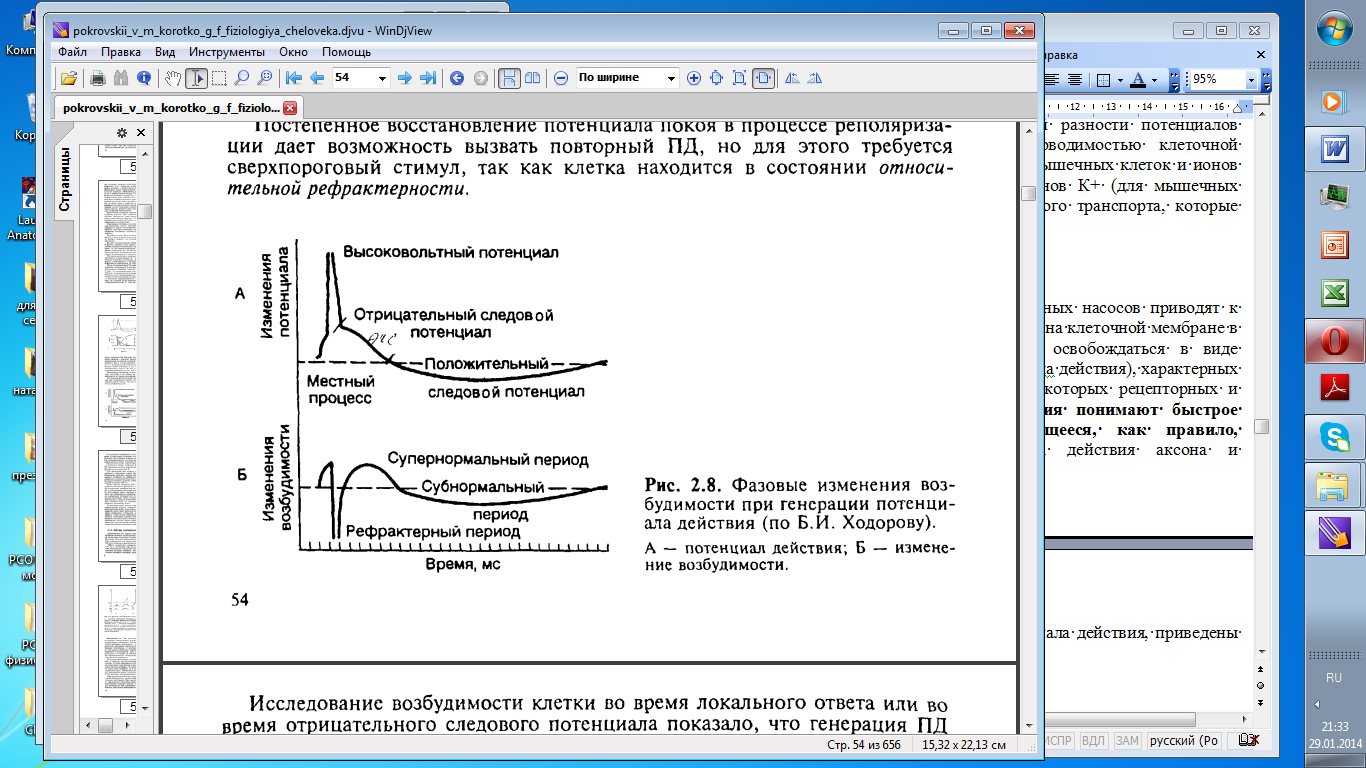Open the Инструменты menu

(226, 52)
